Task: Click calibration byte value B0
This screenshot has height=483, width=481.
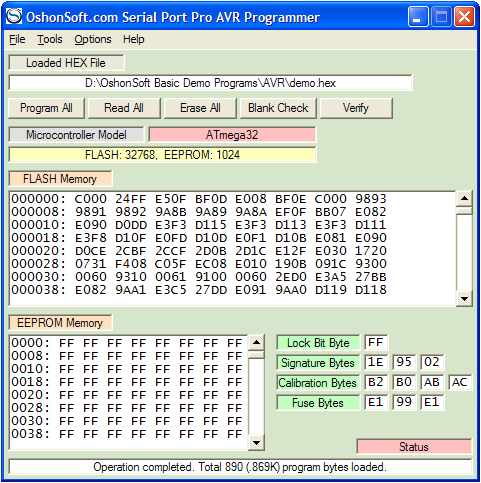Action: tap(404, 382)
